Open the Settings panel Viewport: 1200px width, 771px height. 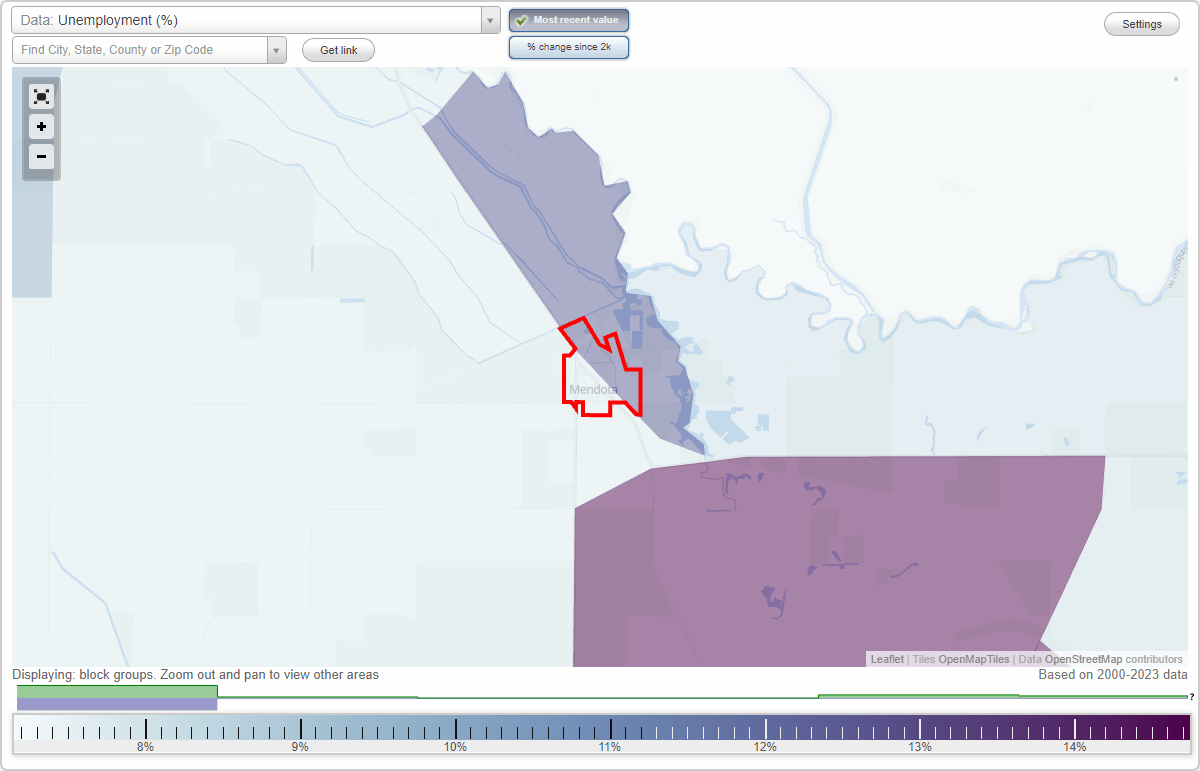(x=1141, y=23)
